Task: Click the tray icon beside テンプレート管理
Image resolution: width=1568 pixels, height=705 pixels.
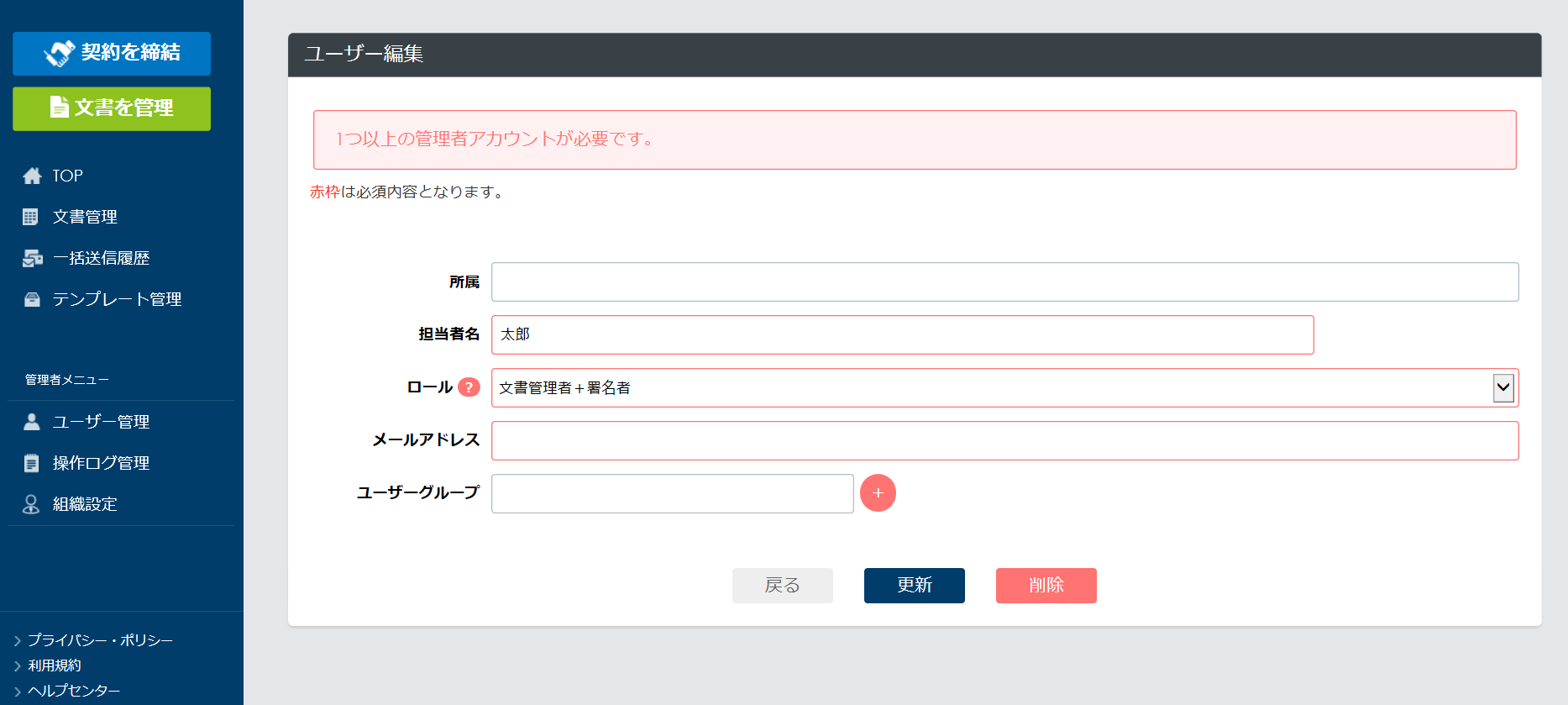Action: [32, 299]
